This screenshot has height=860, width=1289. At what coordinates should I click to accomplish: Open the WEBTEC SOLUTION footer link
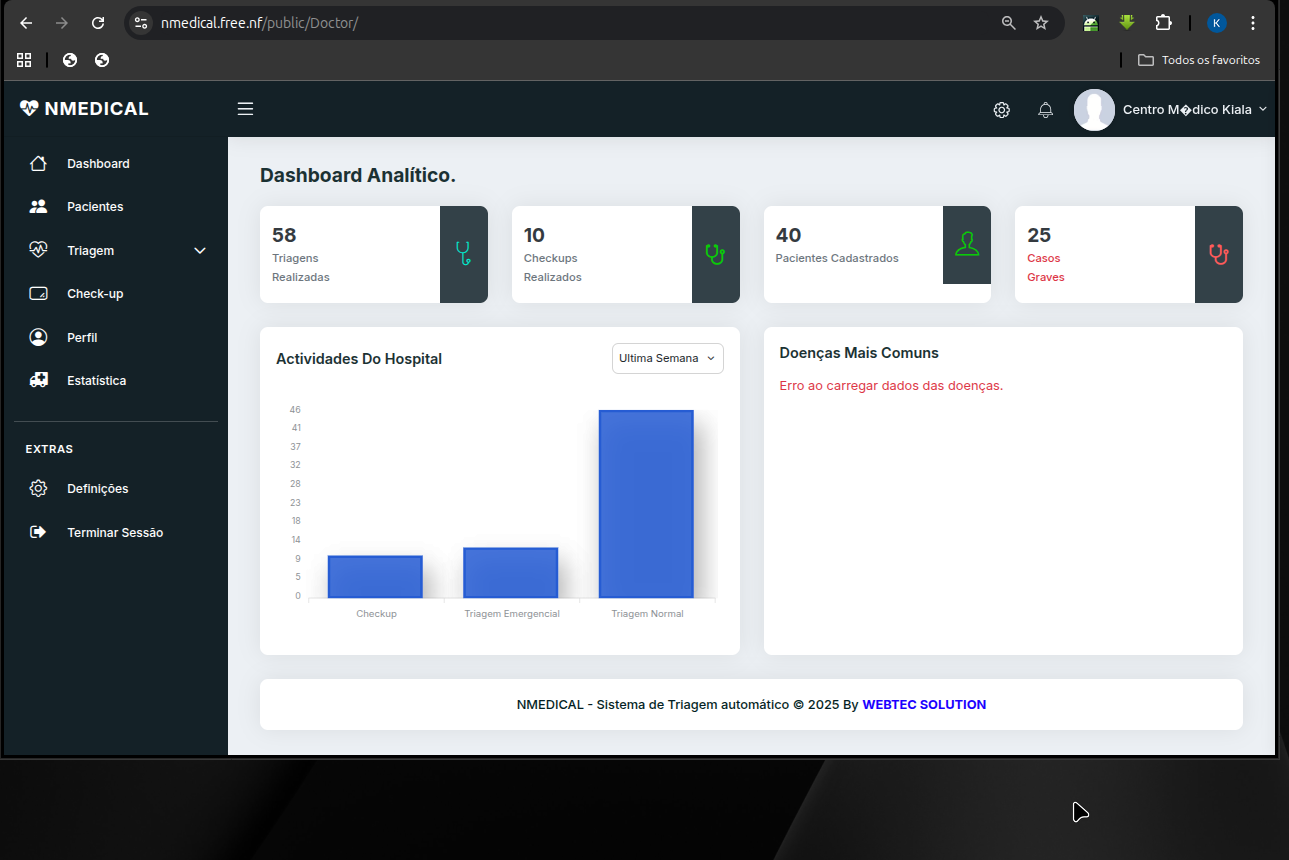[924, 705]
